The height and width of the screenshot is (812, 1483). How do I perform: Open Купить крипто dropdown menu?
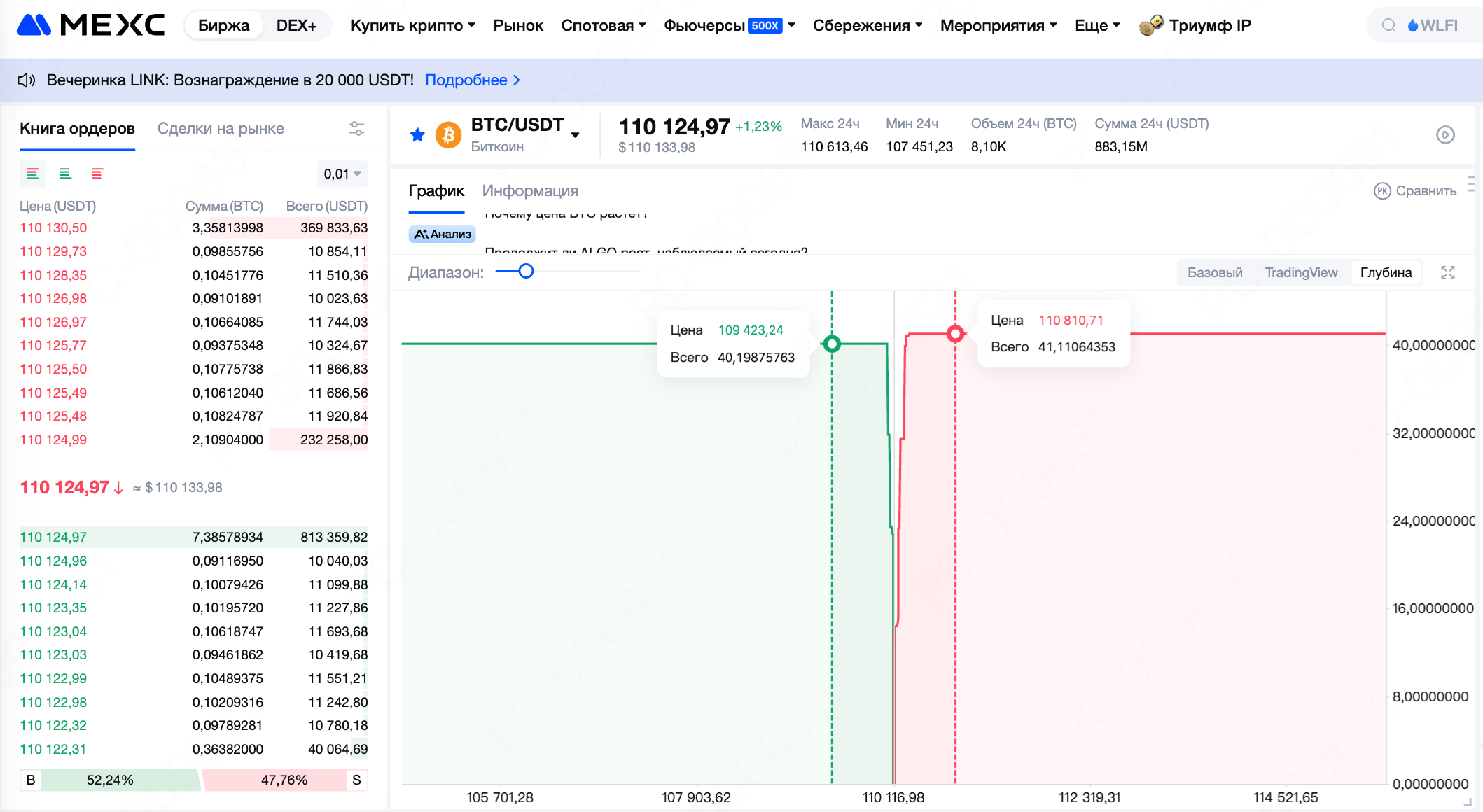(x=412, y=25)
